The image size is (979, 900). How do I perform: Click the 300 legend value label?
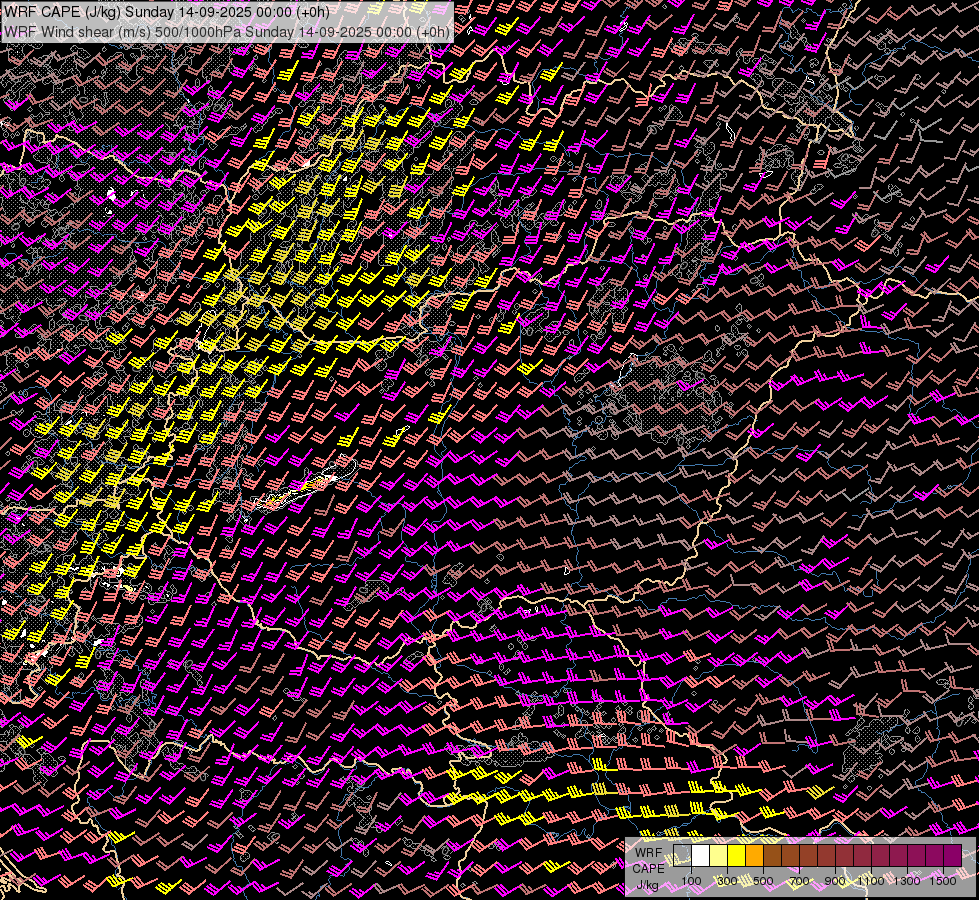[727, 881]
